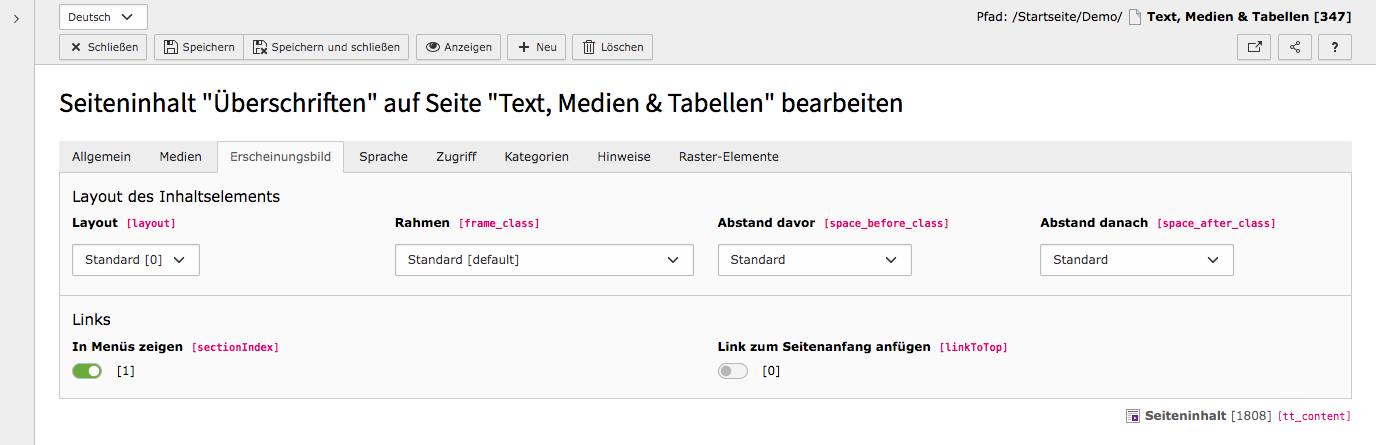1376x445 pixels.
Task: Click the Anzeigen view button
Action: (x=458, y=47)
